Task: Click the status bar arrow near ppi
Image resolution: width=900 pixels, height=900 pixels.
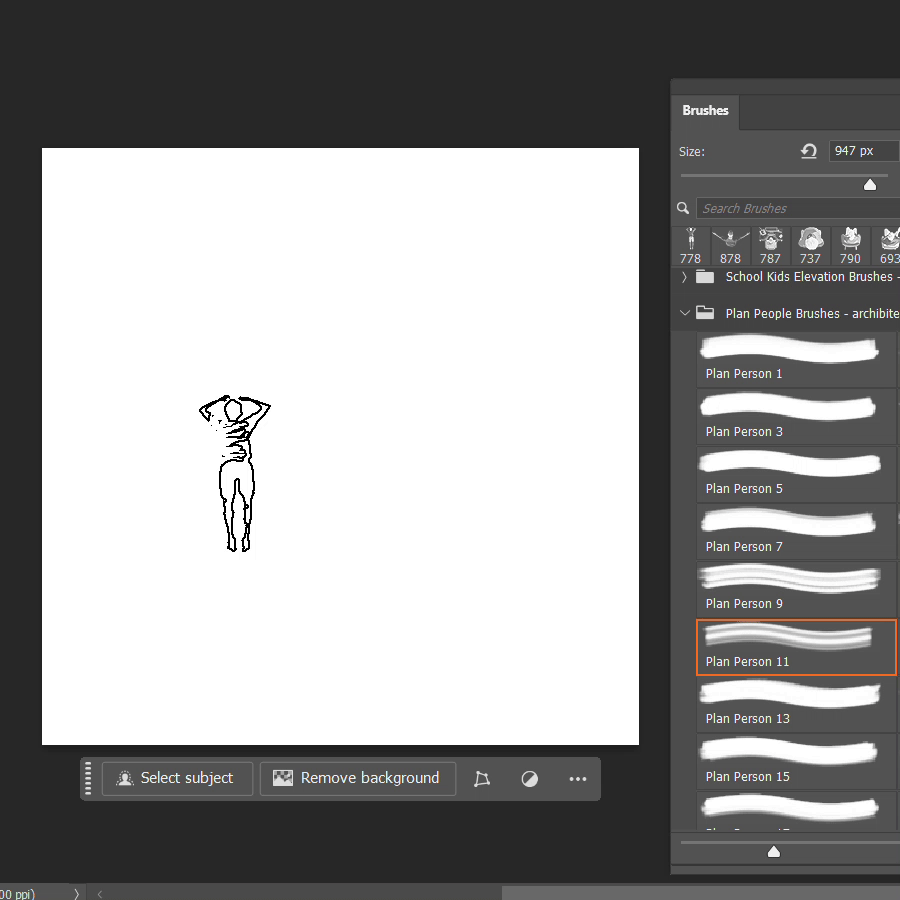Action: 76,893
